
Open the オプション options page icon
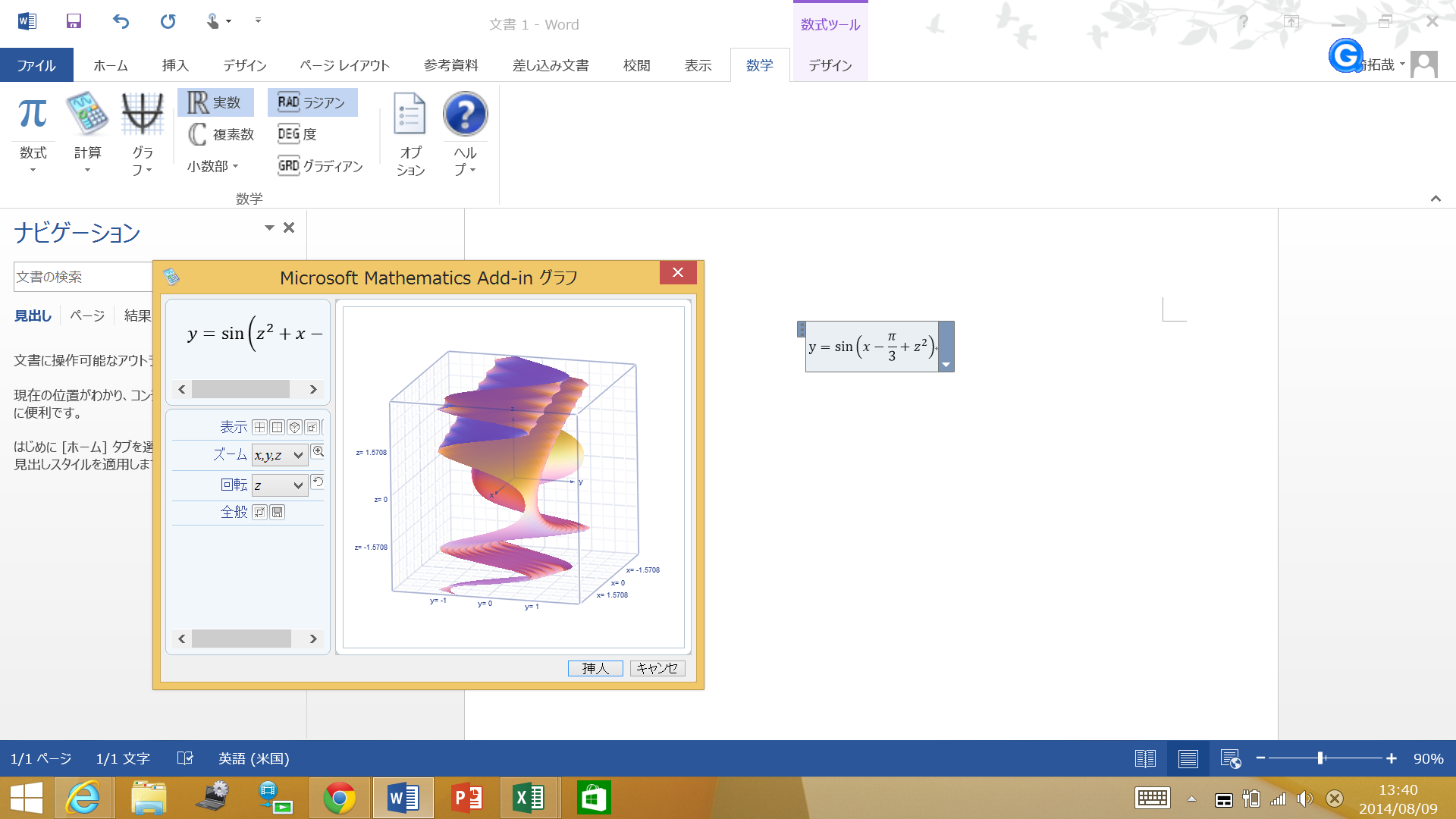[410, 134]
